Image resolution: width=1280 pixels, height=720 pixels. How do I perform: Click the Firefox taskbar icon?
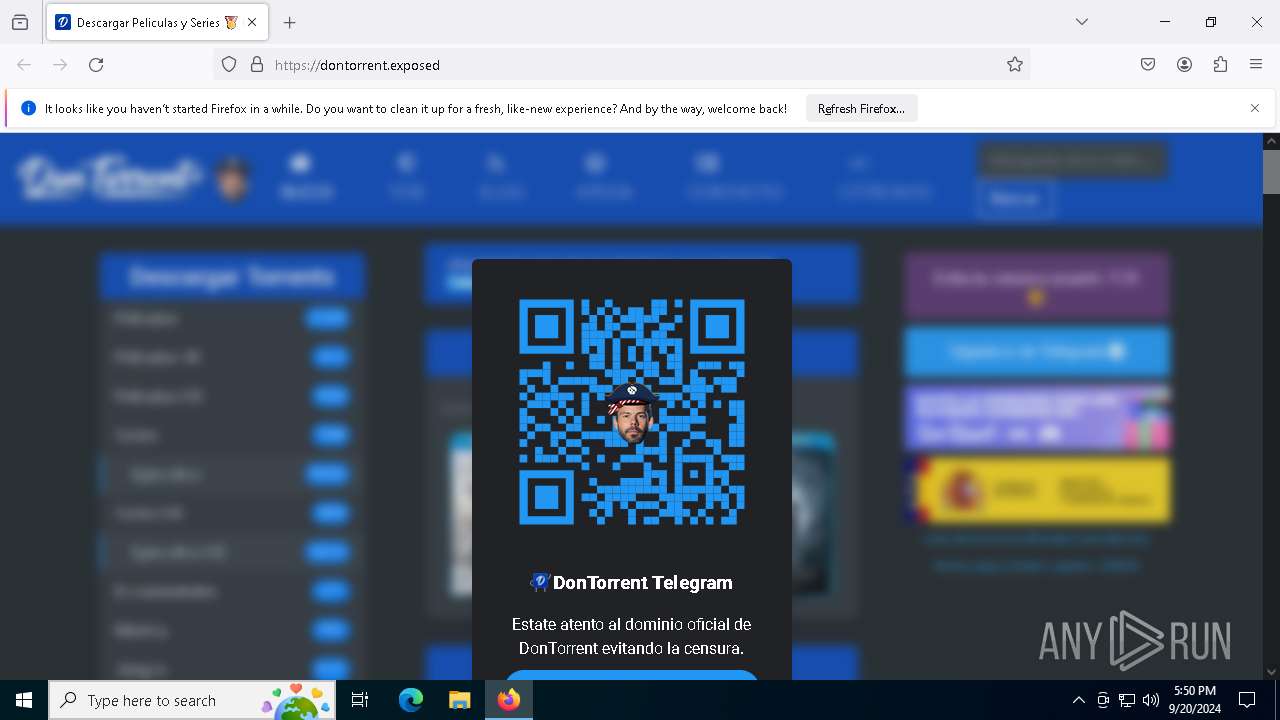click(x=509, y=700)
